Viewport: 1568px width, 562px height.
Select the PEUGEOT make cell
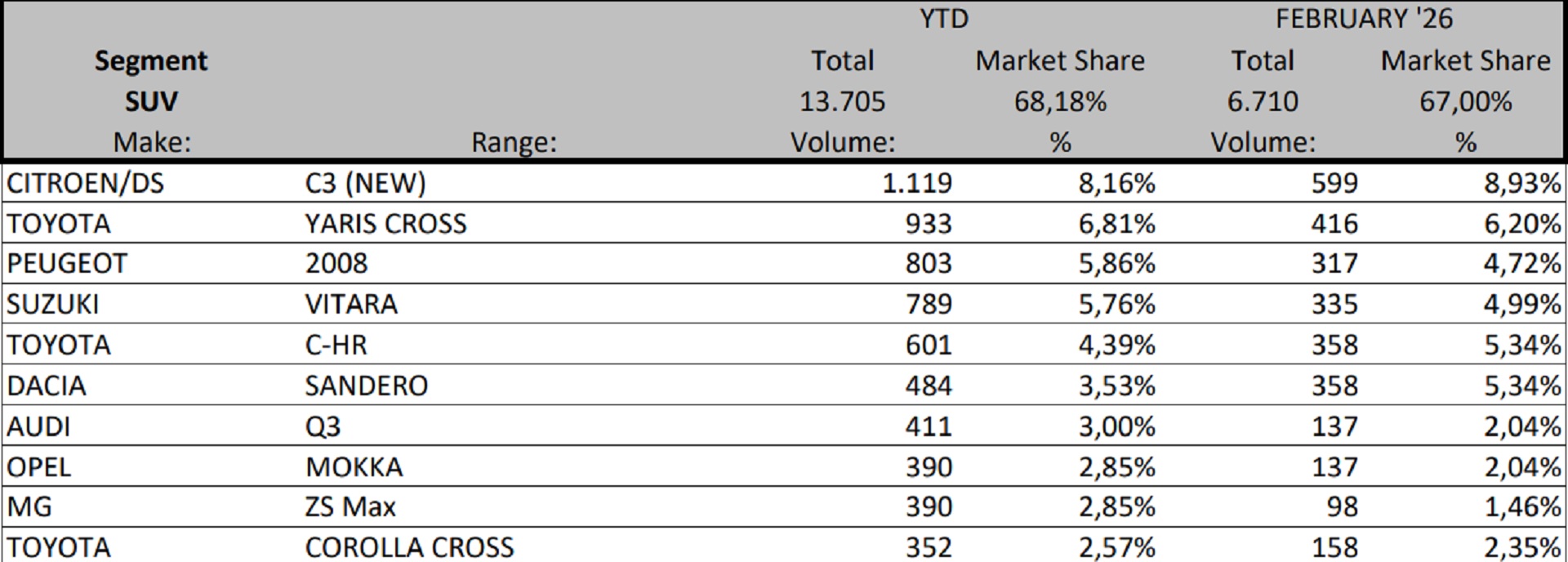67,263
